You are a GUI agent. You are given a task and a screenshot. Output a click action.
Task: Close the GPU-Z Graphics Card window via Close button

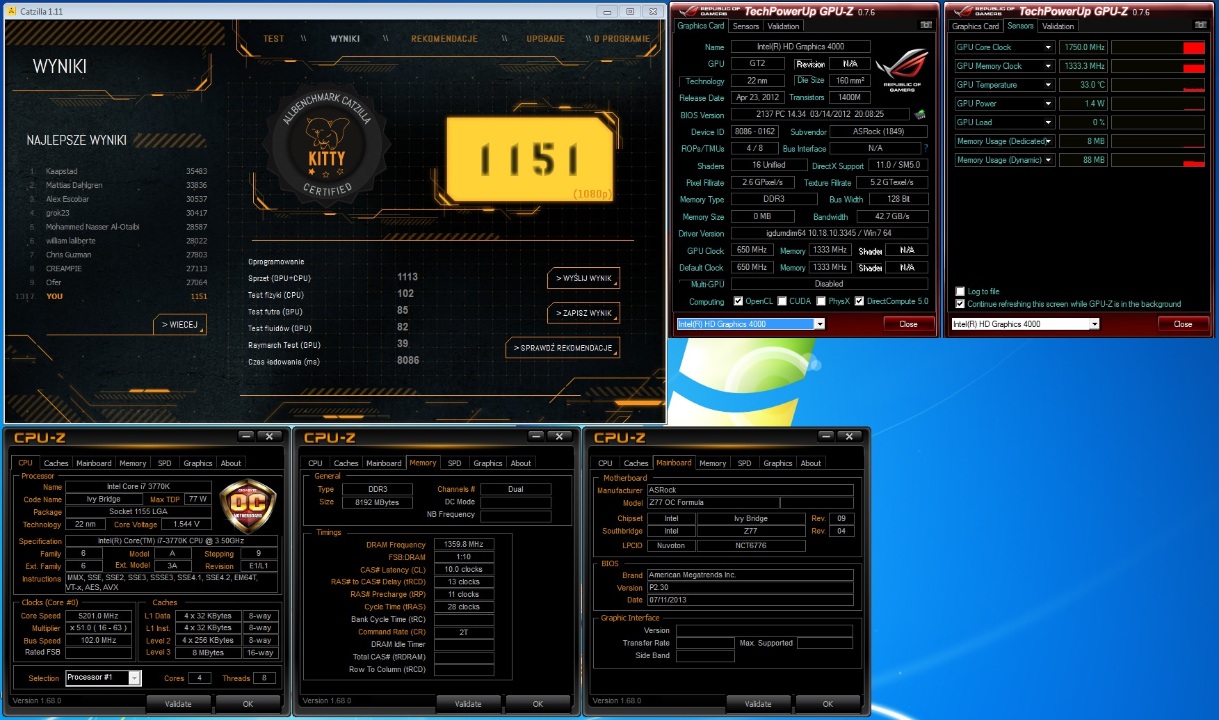coord(908,324)
